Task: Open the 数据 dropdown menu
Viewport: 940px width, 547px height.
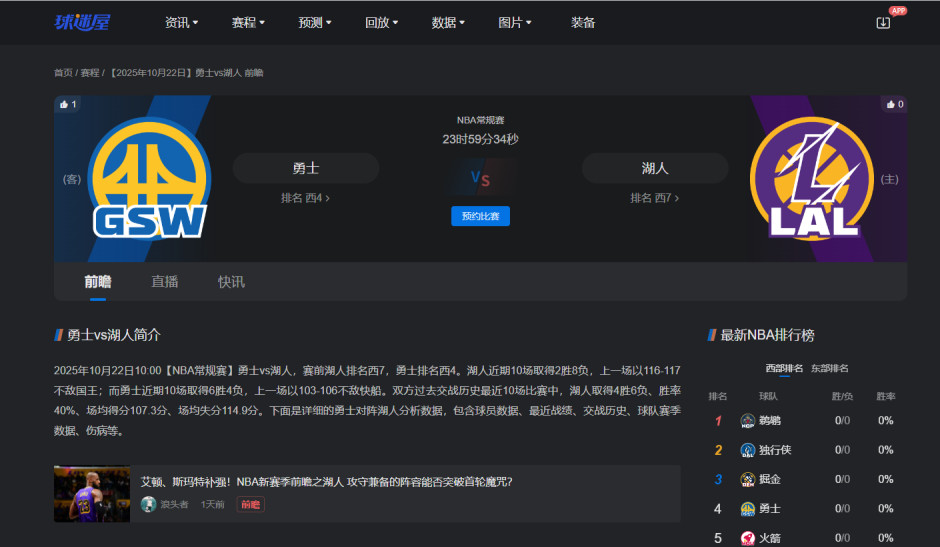Action: click(448, 22)
